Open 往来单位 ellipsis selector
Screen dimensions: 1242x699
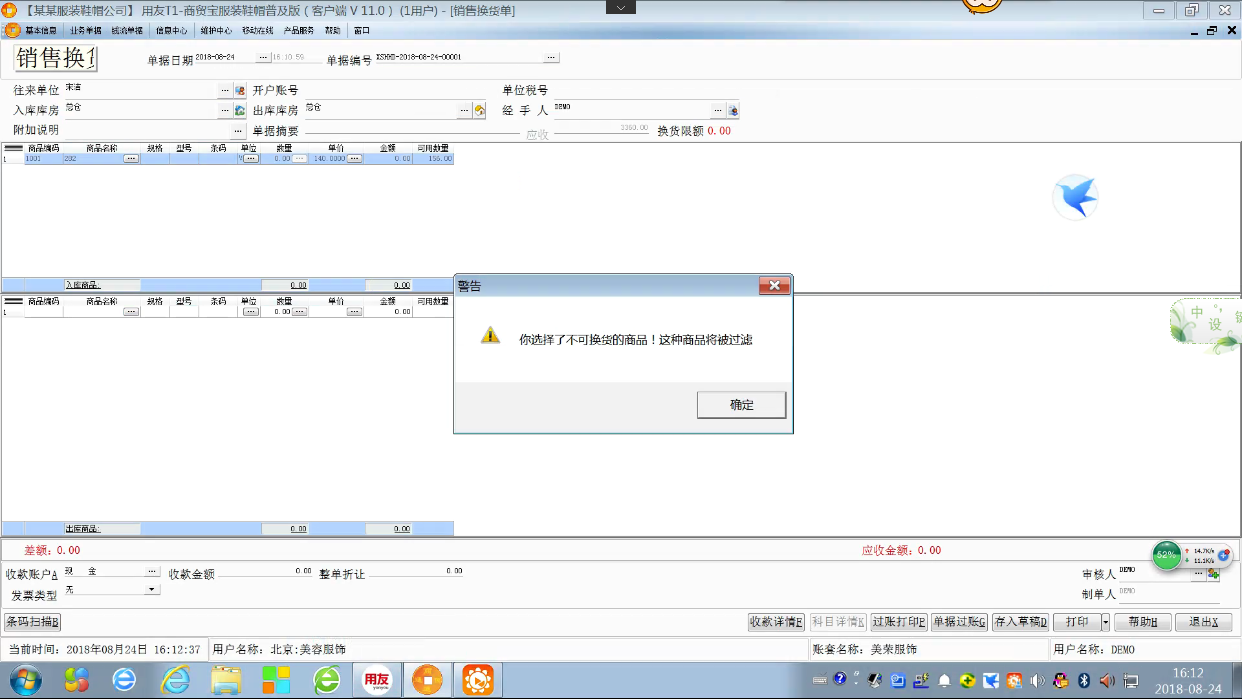[225, 91]
